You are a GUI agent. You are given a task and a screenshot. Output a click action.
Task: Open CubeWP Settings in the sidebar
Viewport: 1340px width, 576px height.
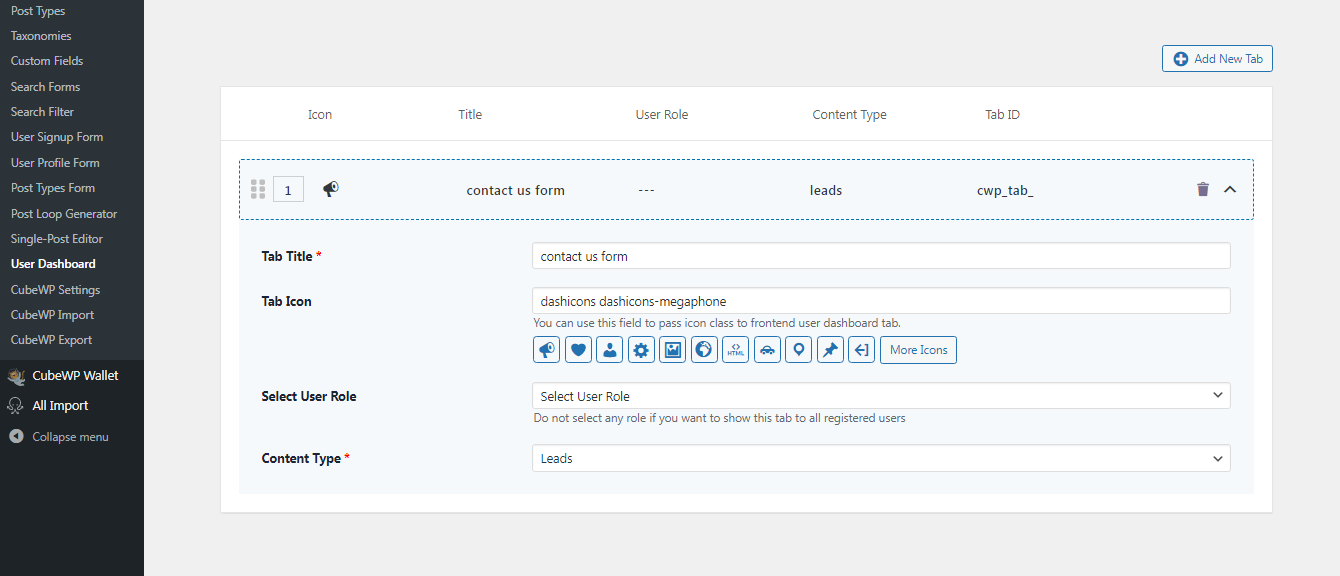click(x=55, y=290)
